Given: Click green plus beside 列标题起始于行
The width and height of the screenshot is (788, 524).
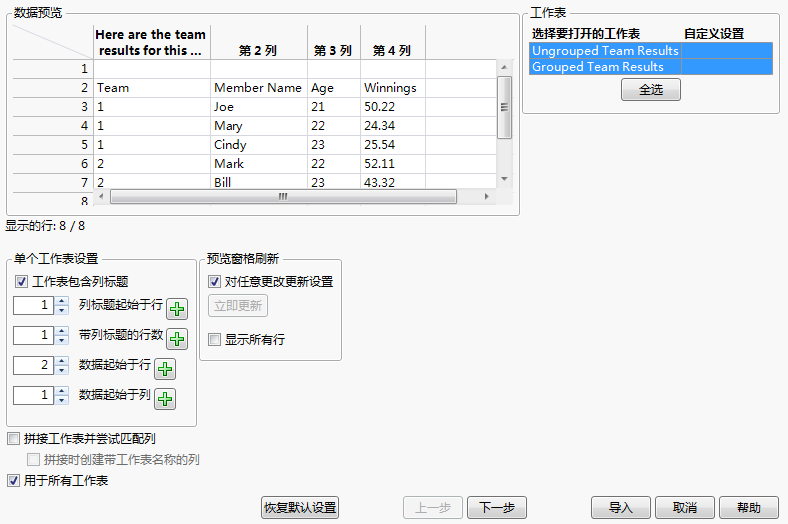Looking at the screenshot, I should coord(177,309).
